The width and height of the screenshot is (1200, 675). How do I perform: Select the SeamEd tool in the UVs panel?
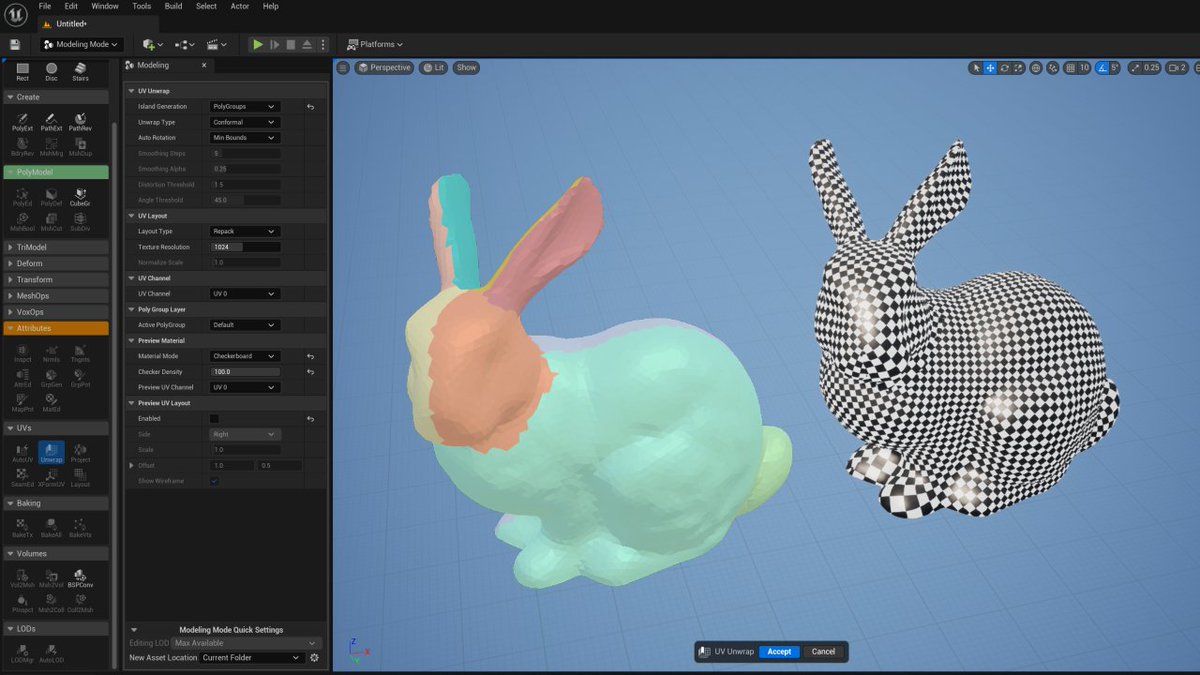click(20, 479)
